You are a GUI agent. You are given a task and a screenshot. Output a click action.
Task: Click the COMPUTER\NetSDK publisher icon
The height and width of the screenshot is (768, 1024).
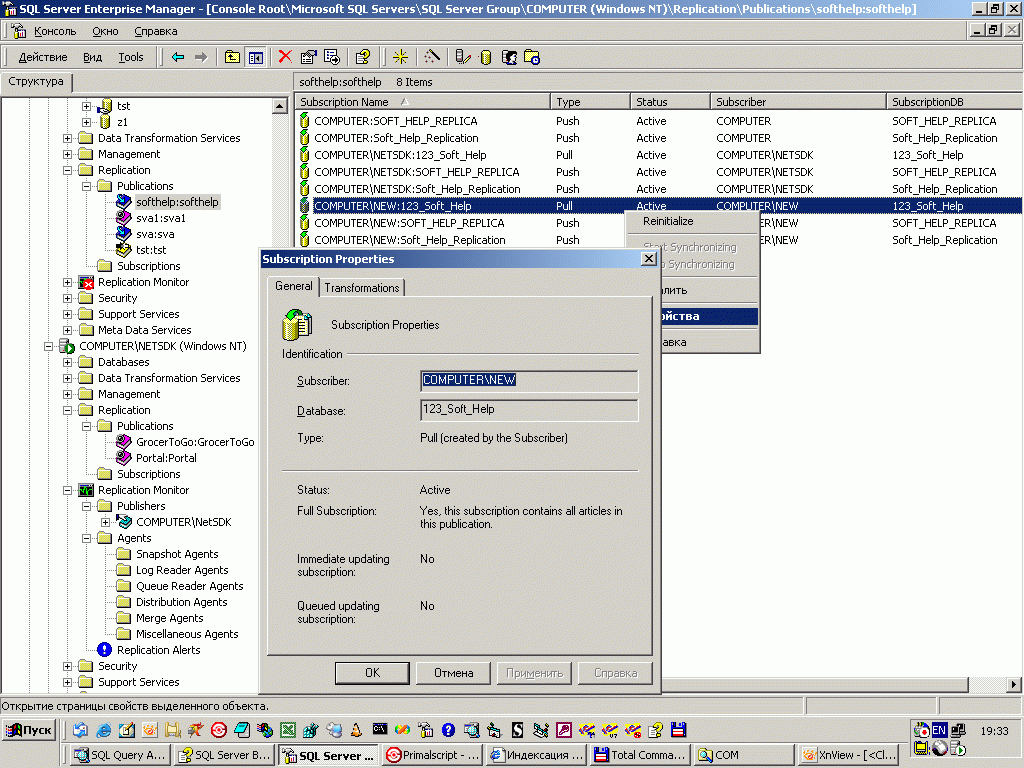[124, 522]
